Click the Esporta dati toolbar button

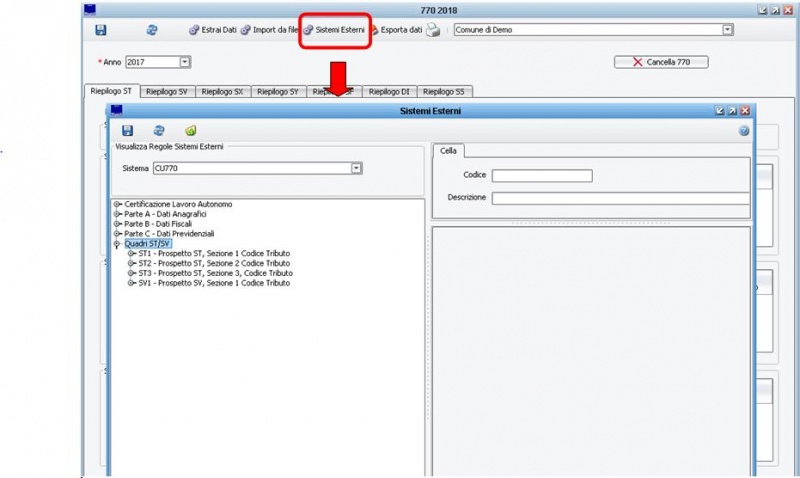(x=396, y=30)
